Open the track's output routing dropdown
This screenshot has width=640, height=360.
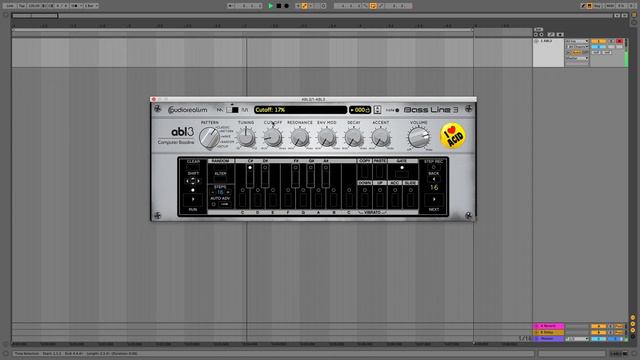577,58
